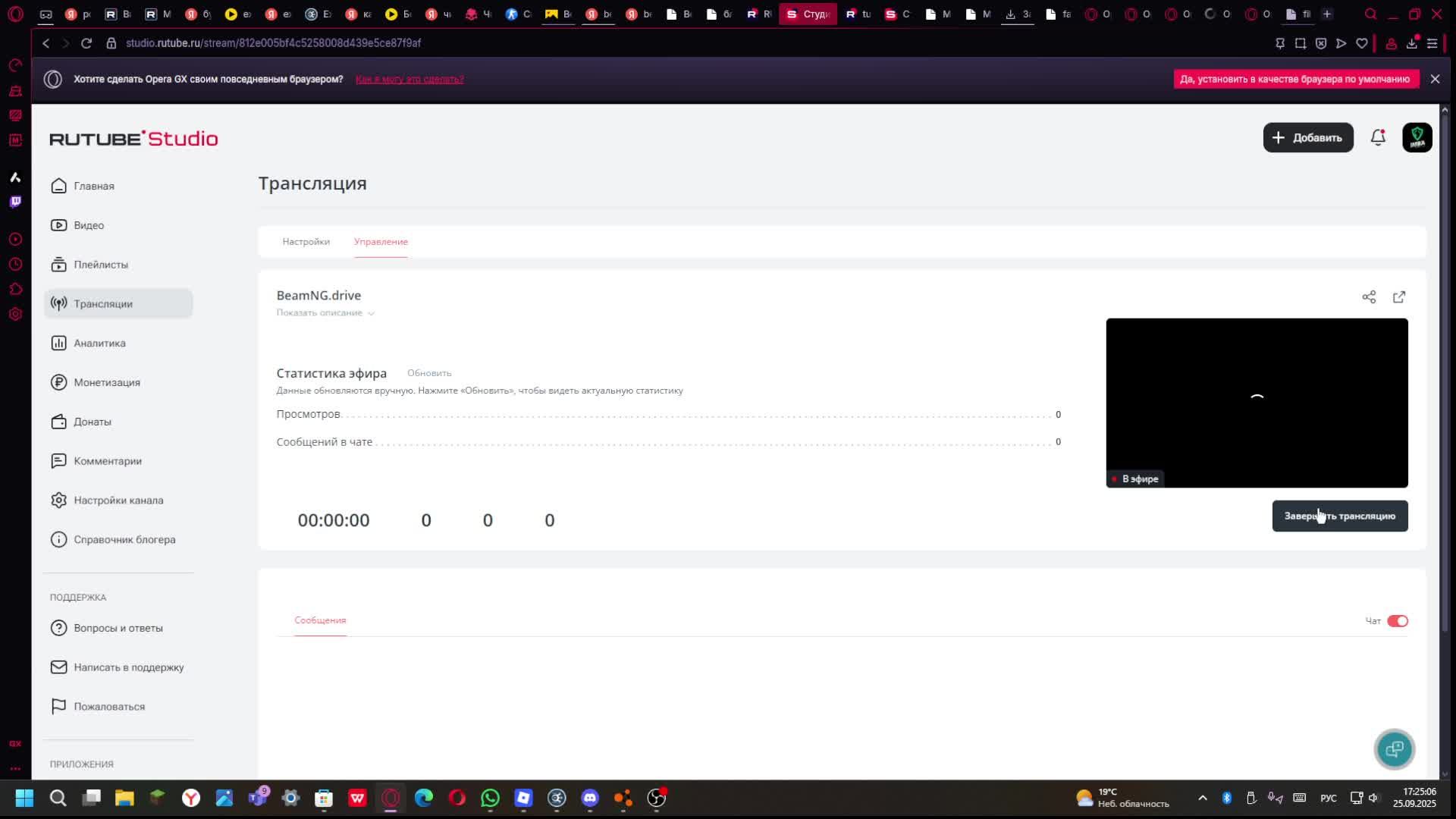1456x819 pixels.
Task: Open stream in new window icon
Action: pos(1399,297)
